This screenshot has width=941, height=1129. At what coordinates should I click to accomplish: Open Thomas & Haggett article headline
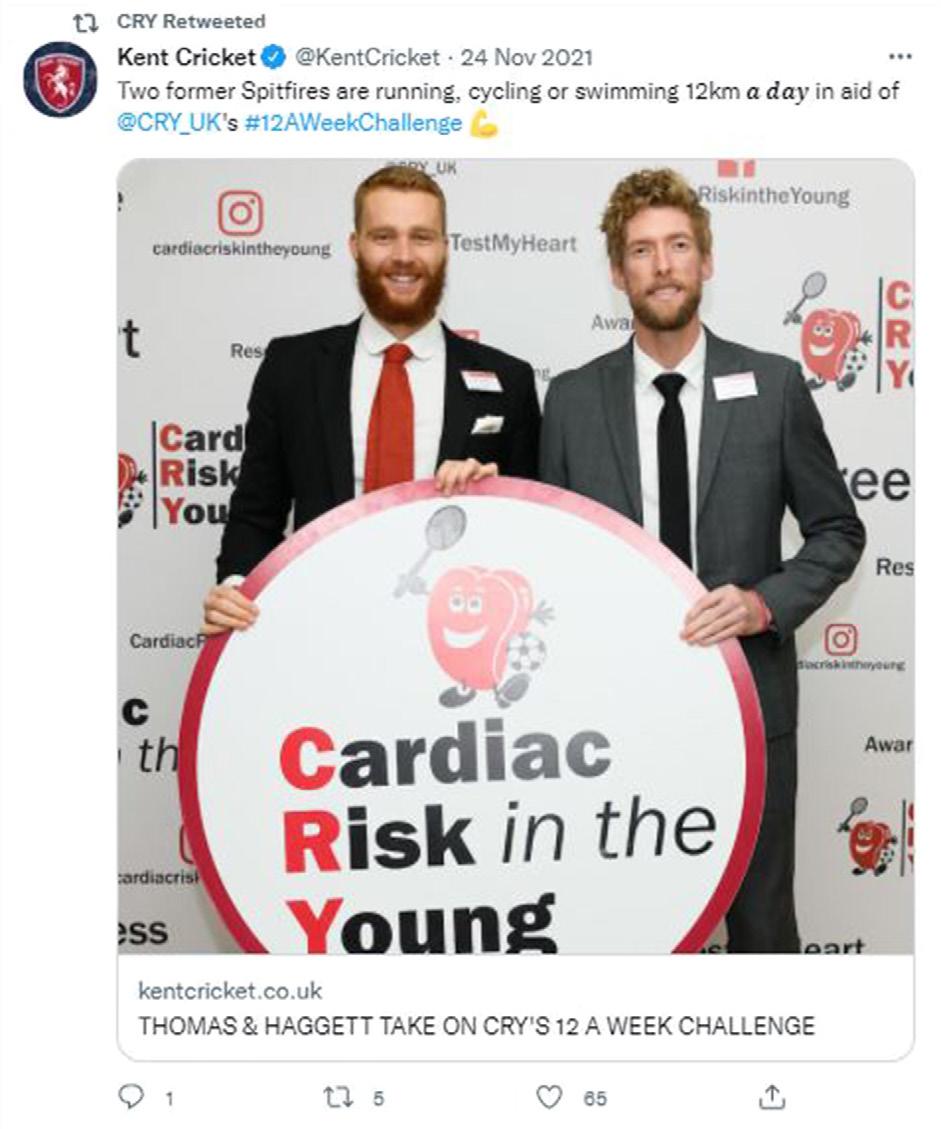476,1025
